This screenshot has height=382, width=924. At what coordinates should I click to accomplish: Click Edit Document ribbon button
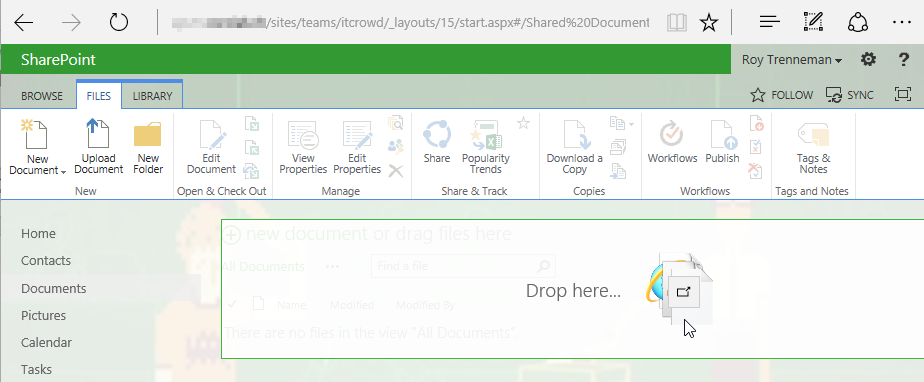point(211,146)
